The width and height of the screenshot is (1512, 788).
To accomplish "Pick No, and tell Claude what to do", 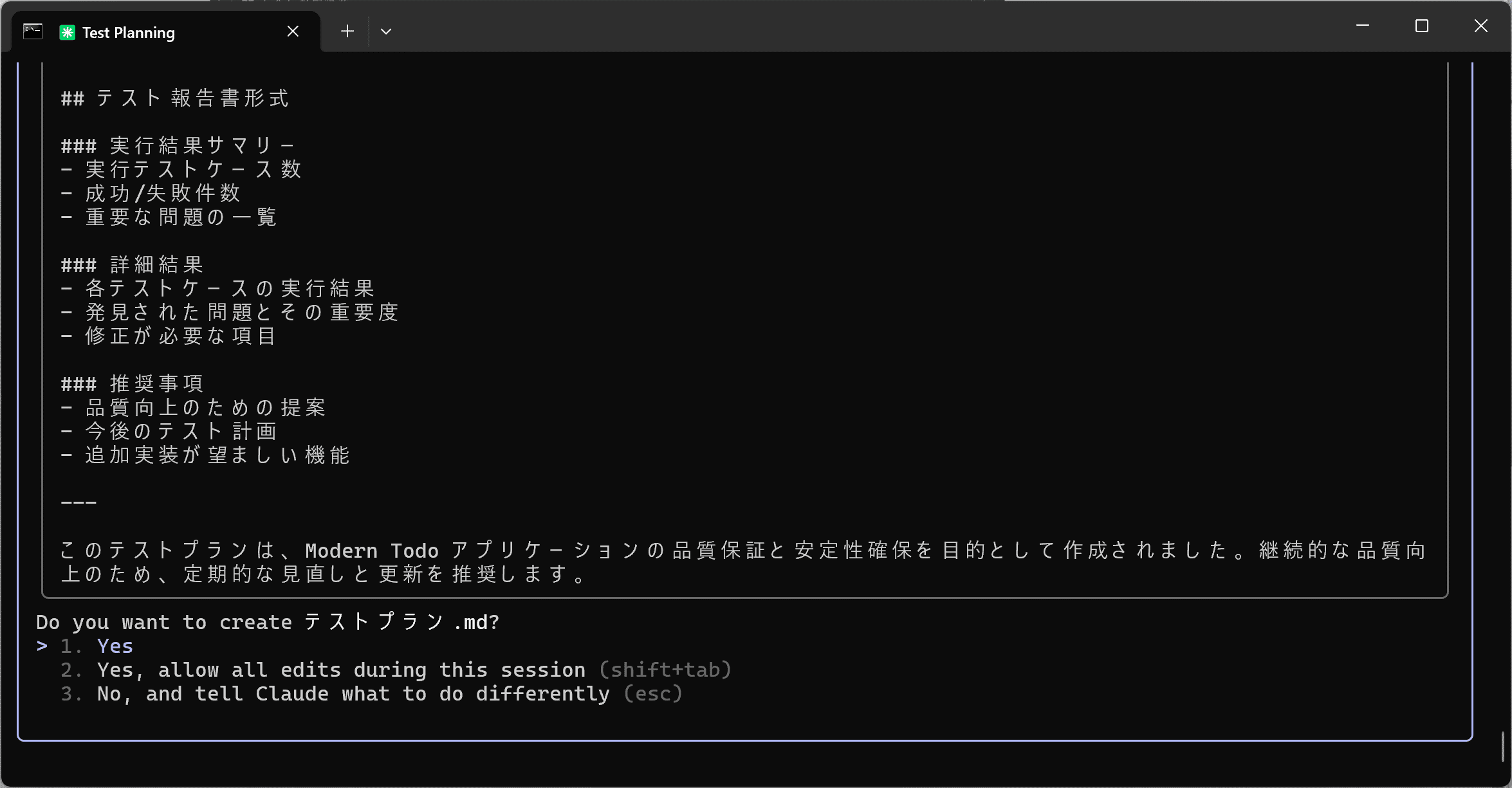I will point(353,693).
